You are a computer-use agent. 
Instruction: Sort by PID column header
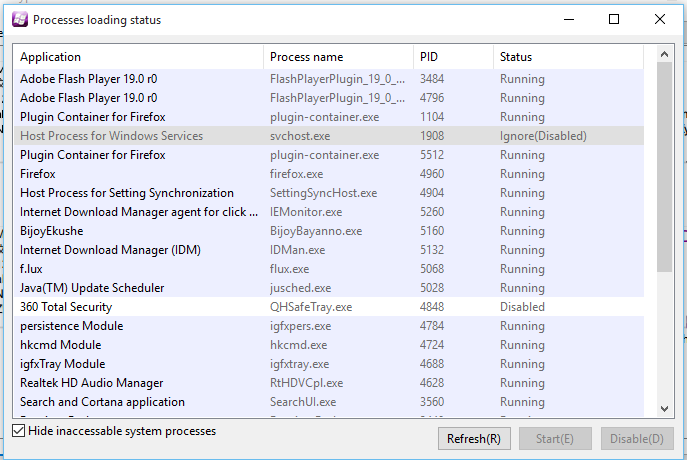452,57
